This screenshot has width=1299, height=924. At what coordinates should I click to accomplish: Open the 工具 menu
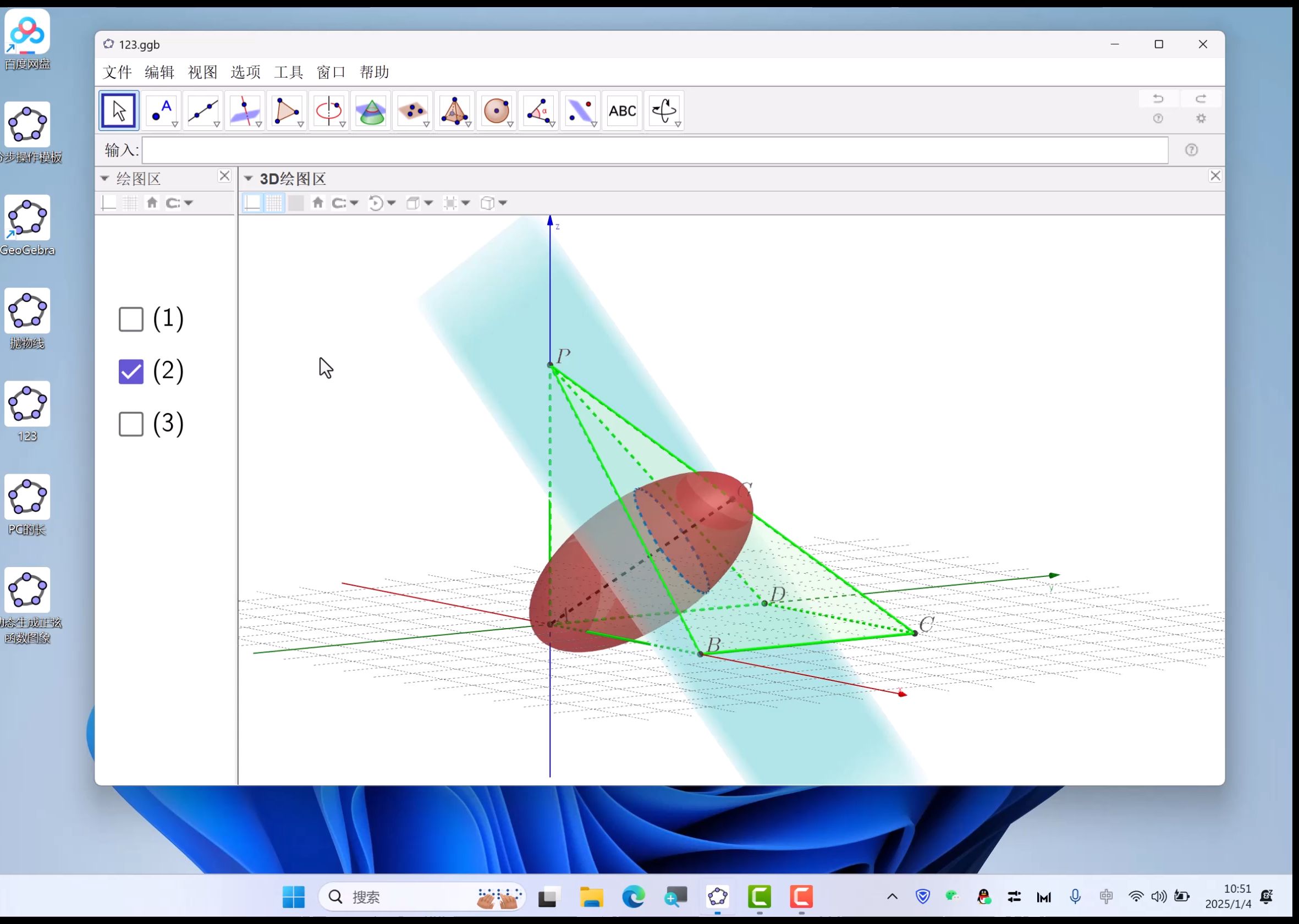click(x=289, y=72)
